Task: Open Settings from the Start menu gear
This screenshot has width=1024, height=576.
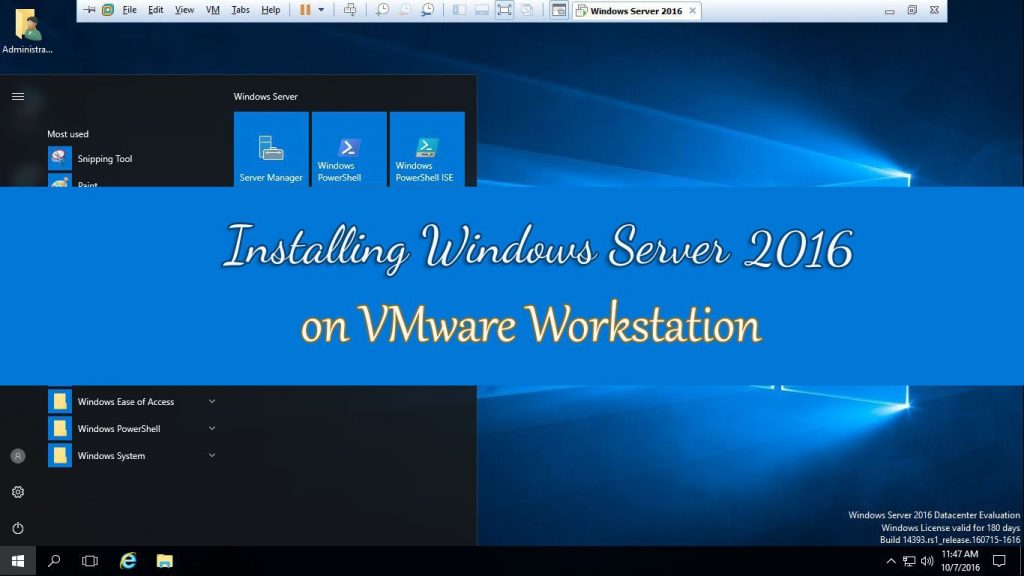Action: point(17,492)
